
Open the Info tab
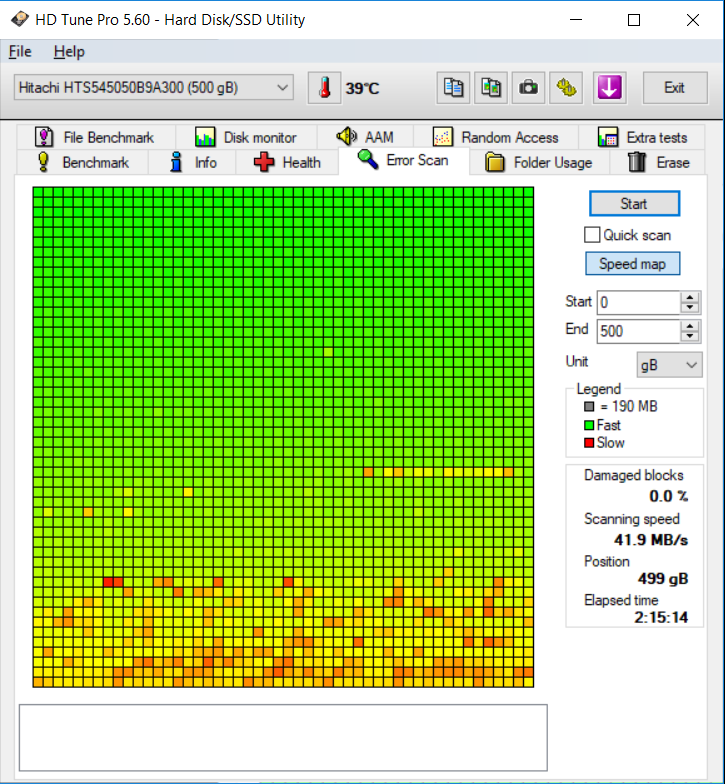192,162
